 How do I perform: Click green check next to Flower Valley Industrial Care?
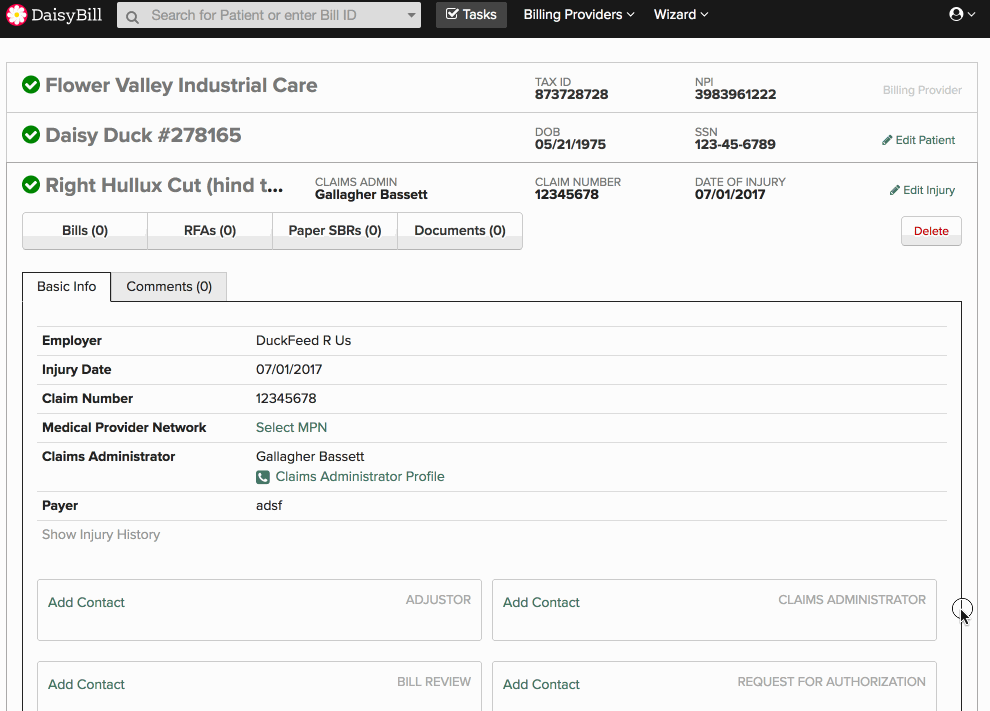[x=31, y=85]
